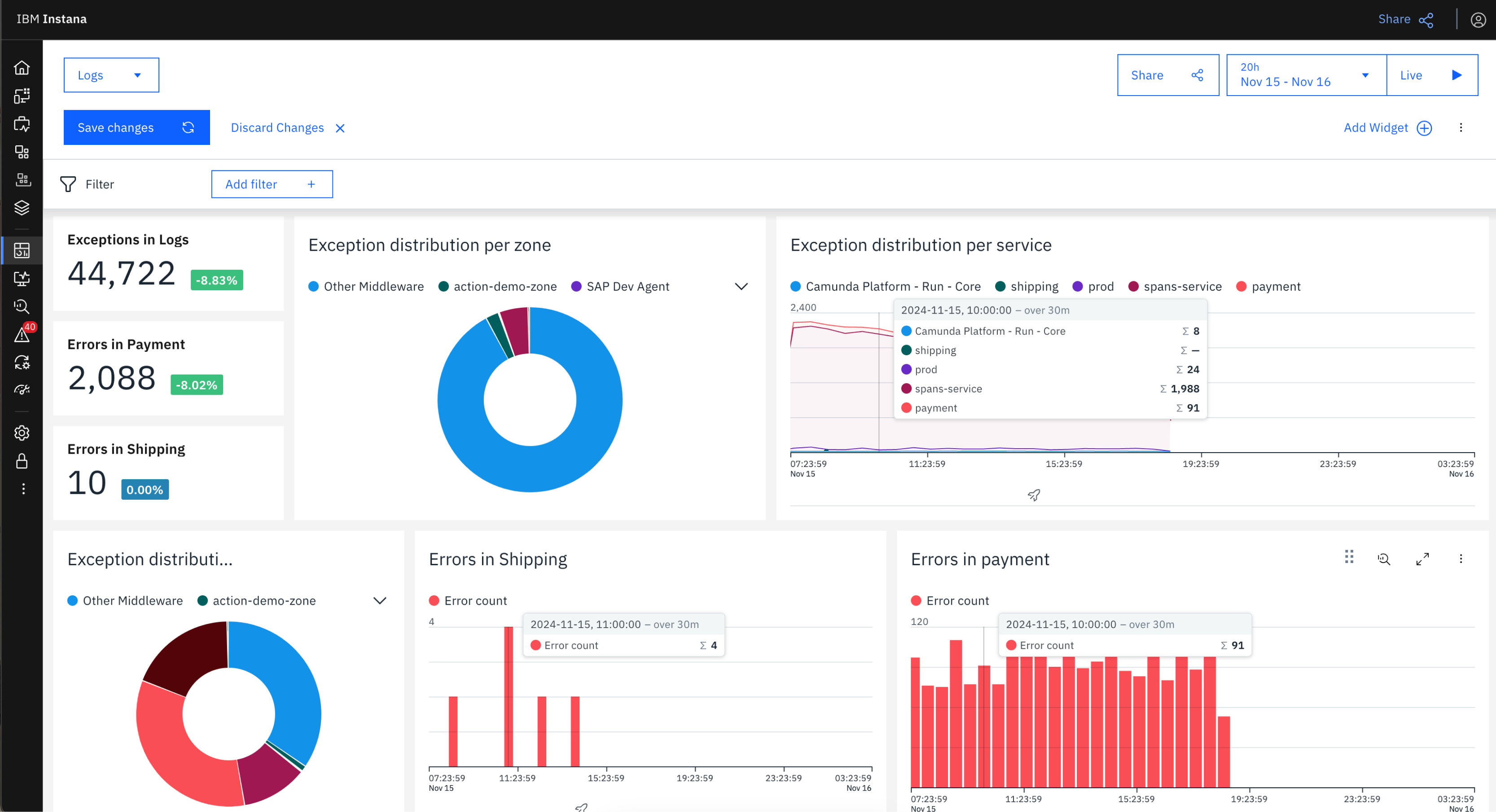Image resolution: width=1496 pixels, height=812 pixels.
Task: Select the Custom Dashboards sidebar icon
Action: [x=22, y=250]
